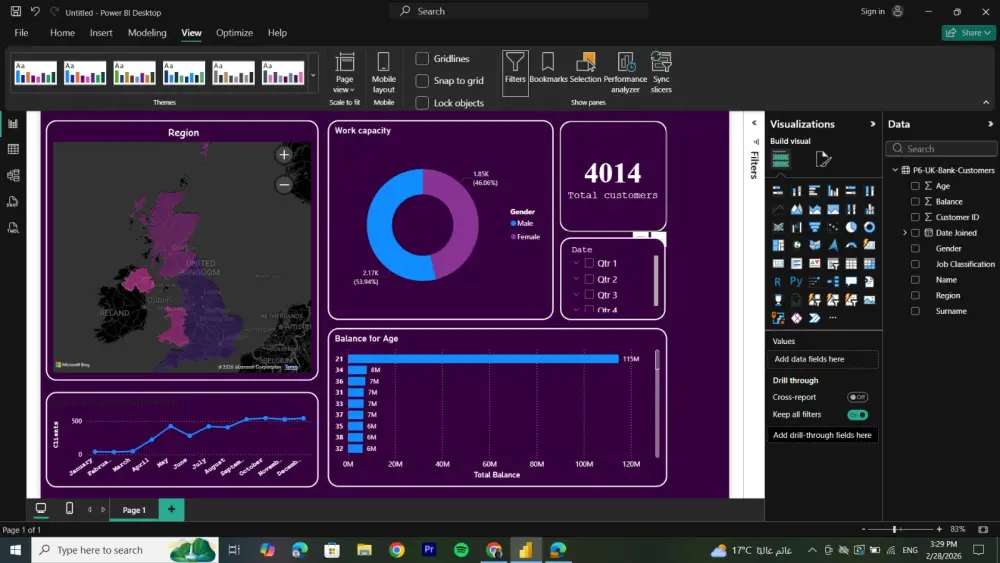Screen dimensions: 1000x563
Task: Collapse the P6-UK-Bank-Customers table
Action: [895, 170]
